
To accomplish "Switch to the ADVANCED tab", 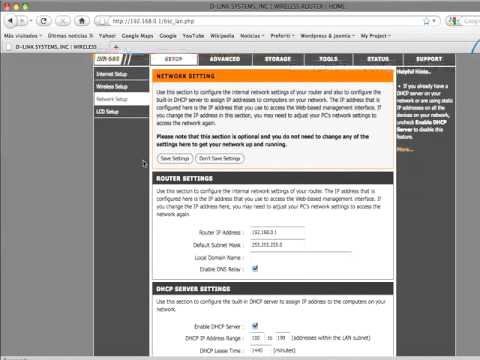I will tap(225, 59).
